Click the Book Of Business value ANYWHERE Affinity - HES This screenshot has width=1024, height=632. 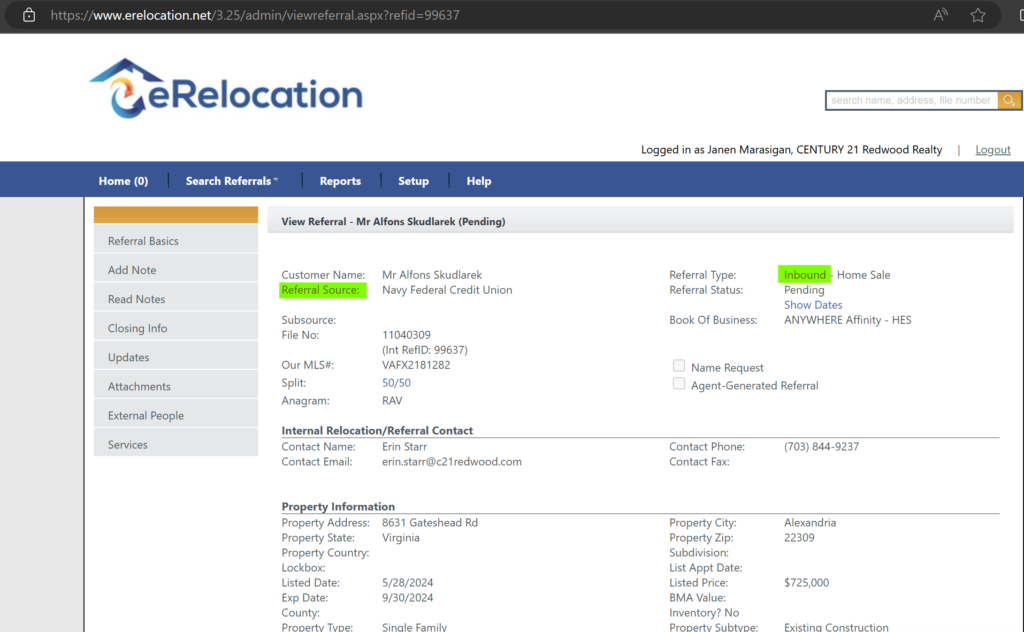(848, 320)
